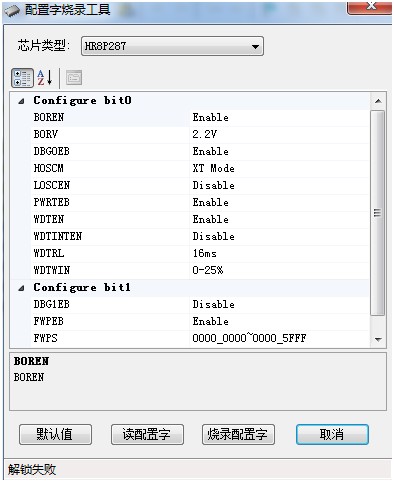Select the FWPEB property row

201,322
